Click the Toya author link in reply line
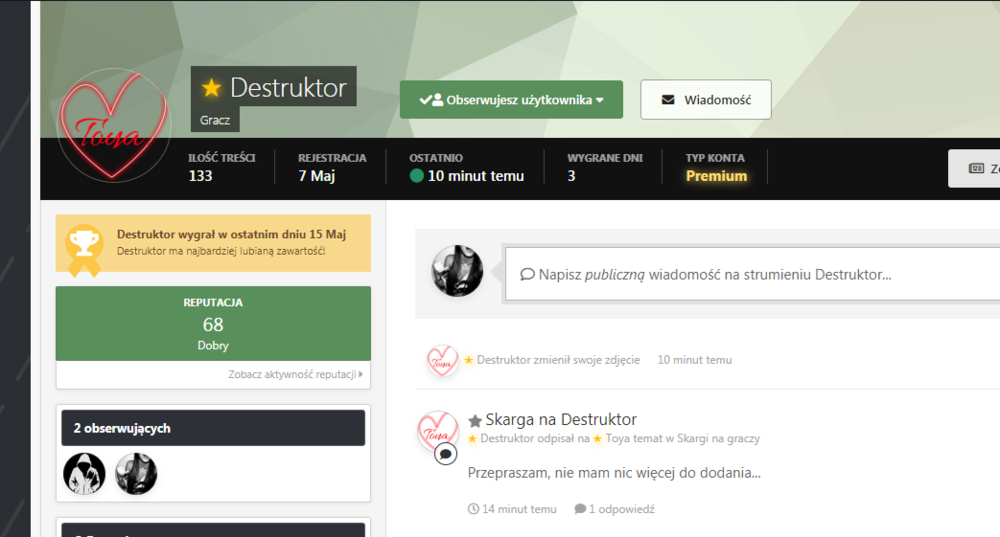This screenshot has width=1000, height=537. point(617,438)
